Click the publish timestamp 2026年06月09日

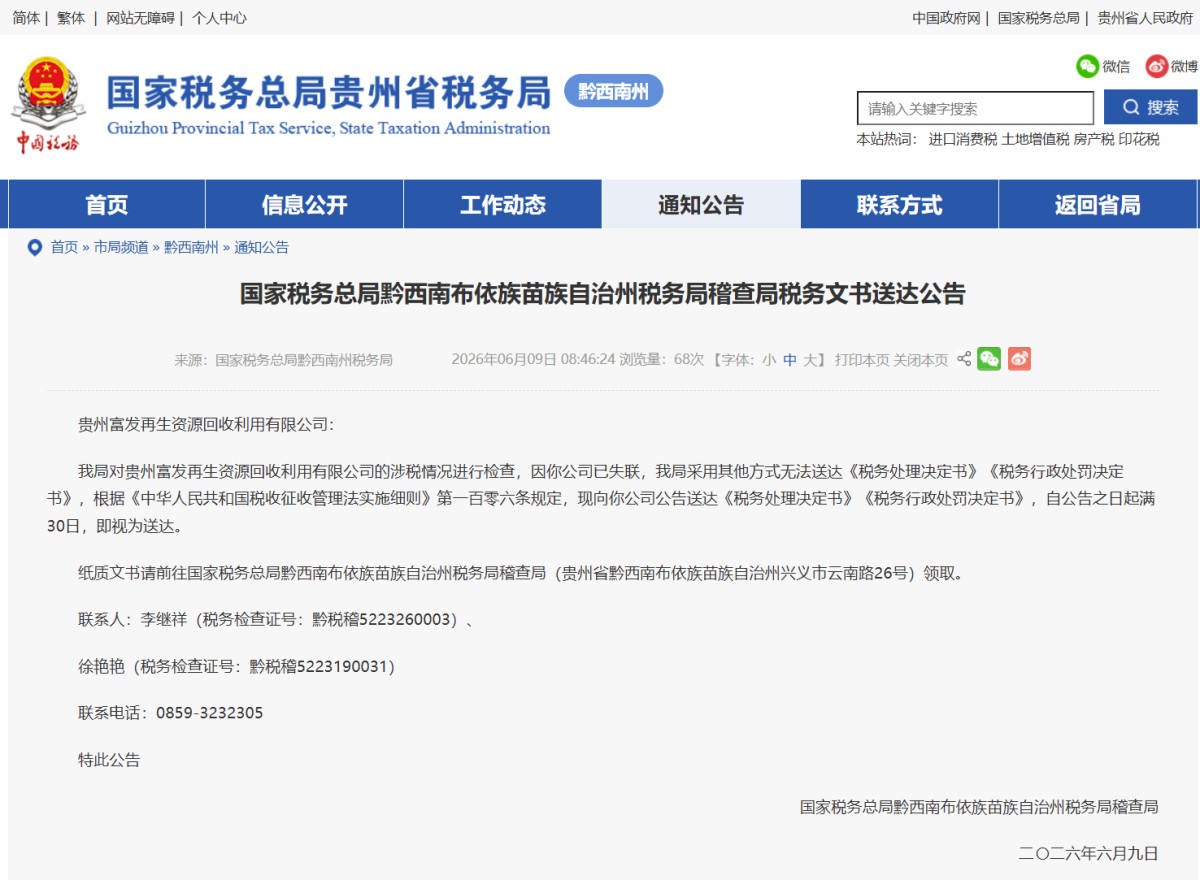tap(504, 360)
